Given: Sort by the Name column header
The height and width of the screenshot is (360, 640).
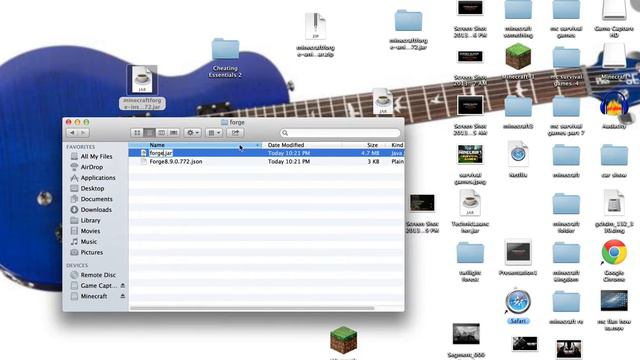Looking at the screenshot, I should (x=195, y=145).
